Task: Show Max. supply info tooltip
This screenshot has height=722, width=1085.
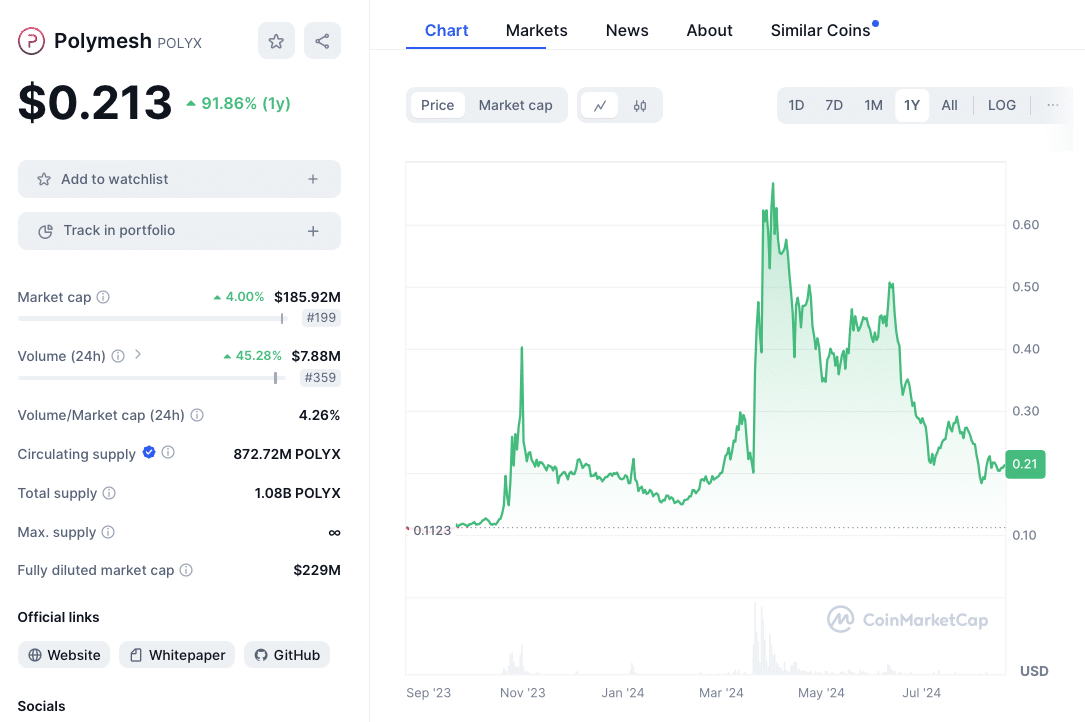Action: tap(108, 532)
